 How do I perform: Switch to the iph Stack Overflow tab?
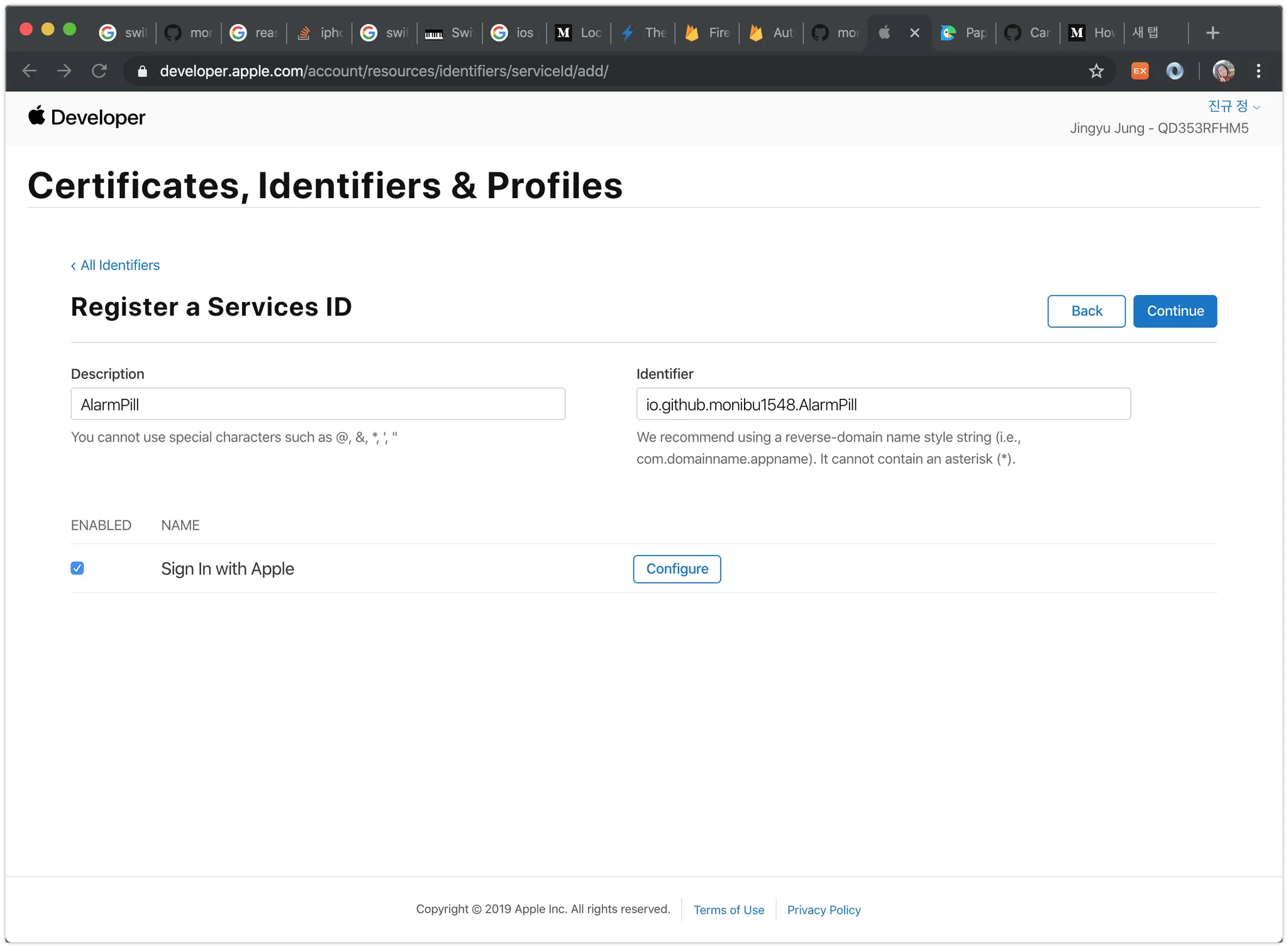(x=319, y=33)
